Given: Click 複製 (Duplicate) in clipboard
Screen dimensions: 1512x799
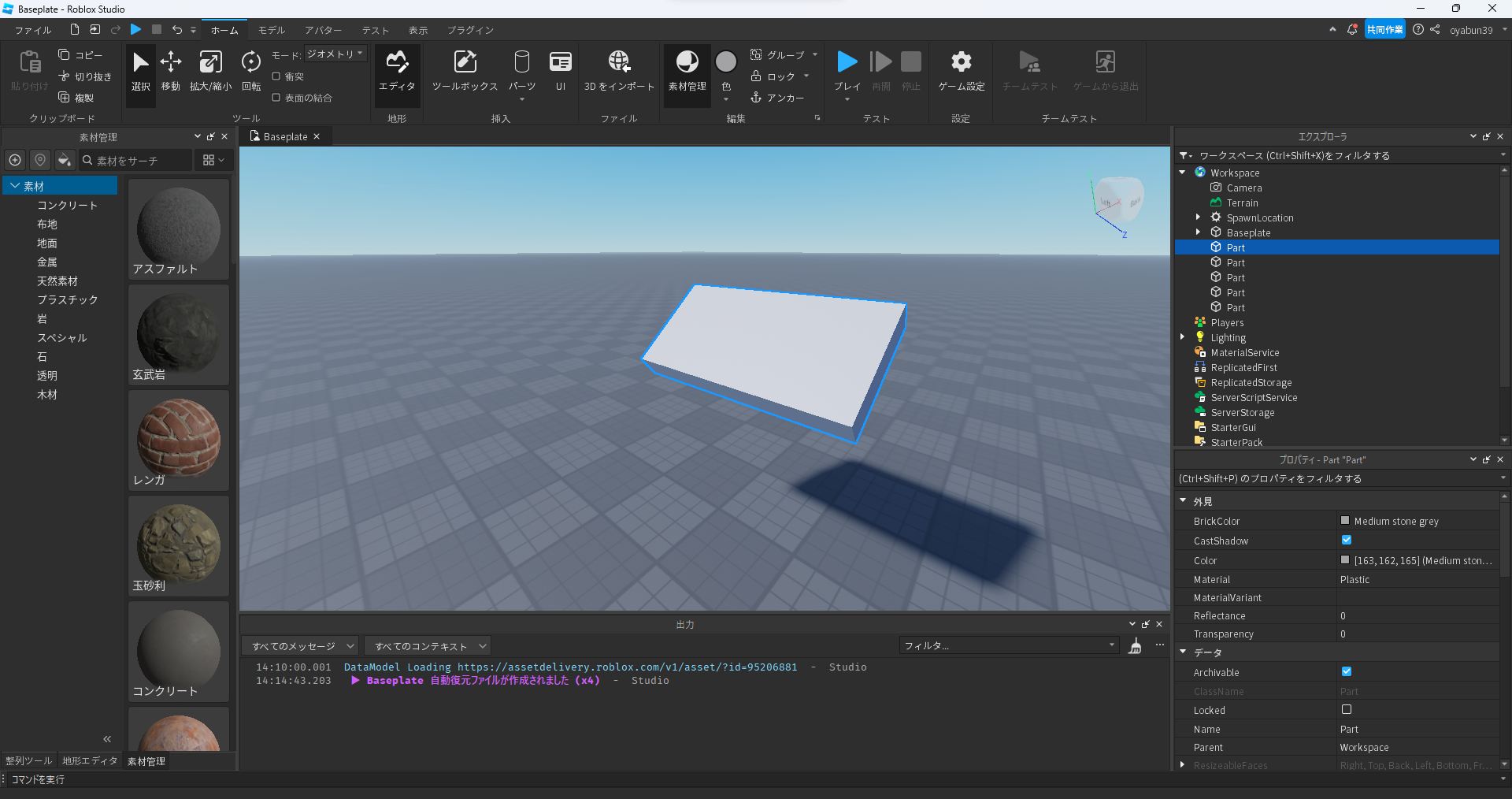Looking at the screenshot, I should coord(76,98).
